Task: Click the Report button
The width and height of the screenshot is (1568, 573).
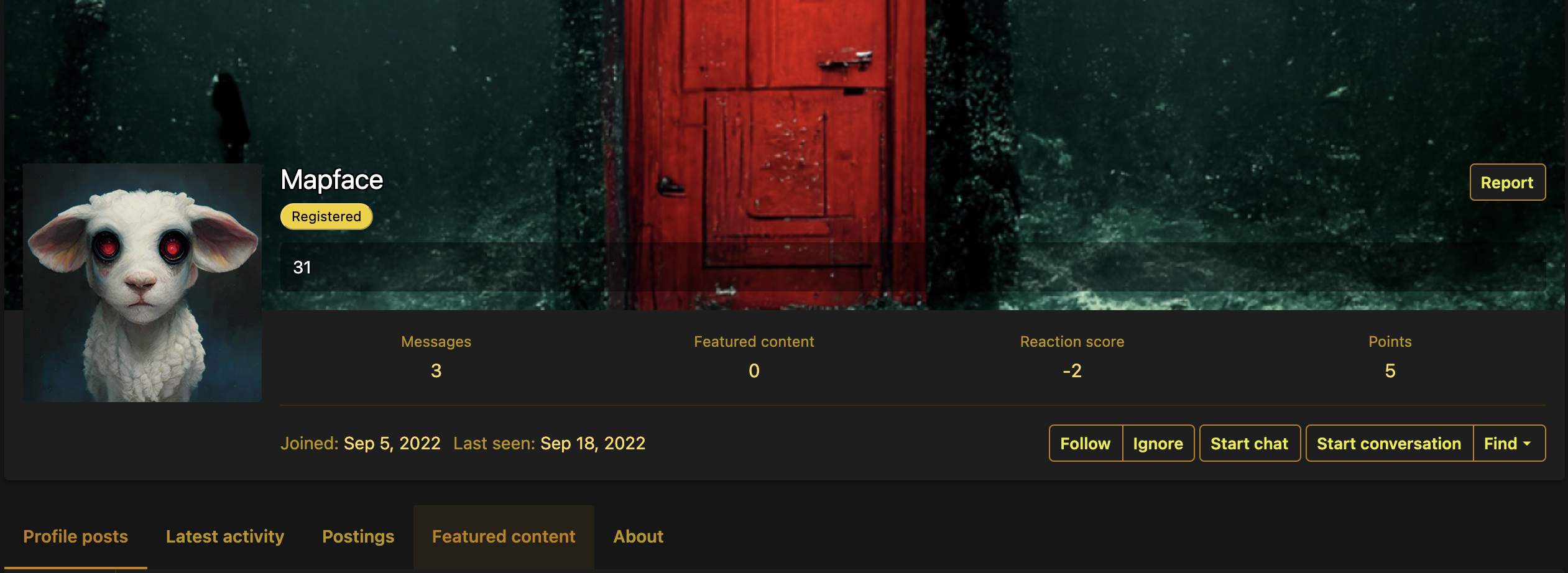Action: click(x=1507, y=182)
